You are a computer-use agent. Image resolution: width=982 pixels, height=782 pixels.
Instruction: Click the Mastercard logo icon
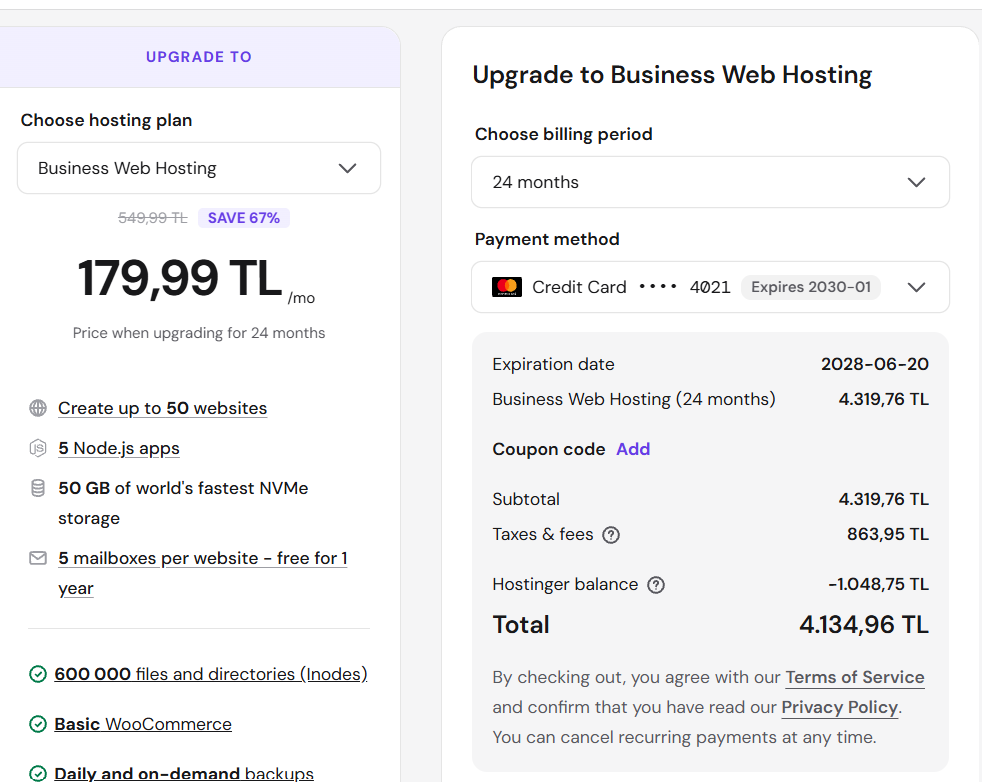507,287
